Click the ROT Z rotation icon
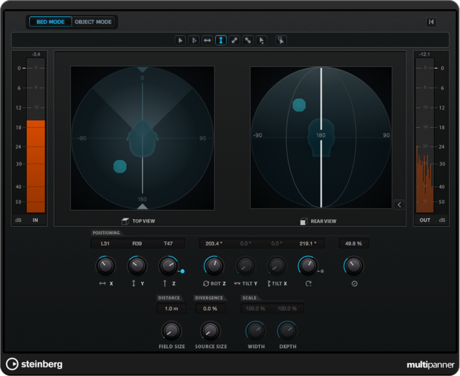460x376 pixels. click(206, 284)
